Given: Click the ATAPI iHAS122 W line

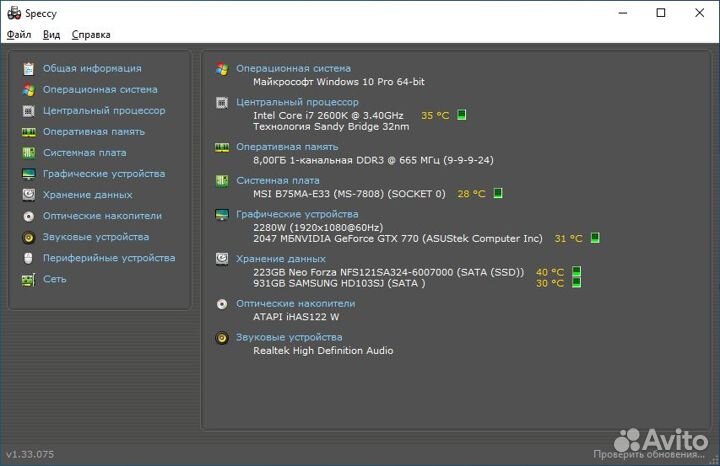Looking at the screenshot, I should (296, 317).
